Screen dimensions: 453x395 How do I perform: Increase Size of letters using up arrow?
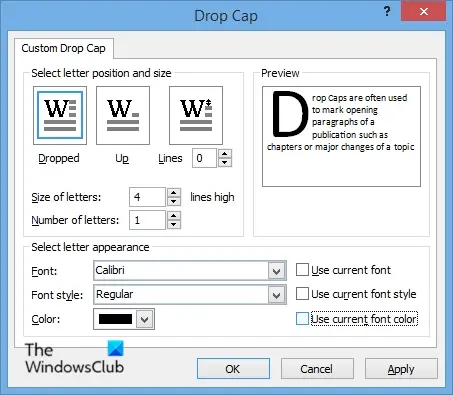[x=174, y=193]
